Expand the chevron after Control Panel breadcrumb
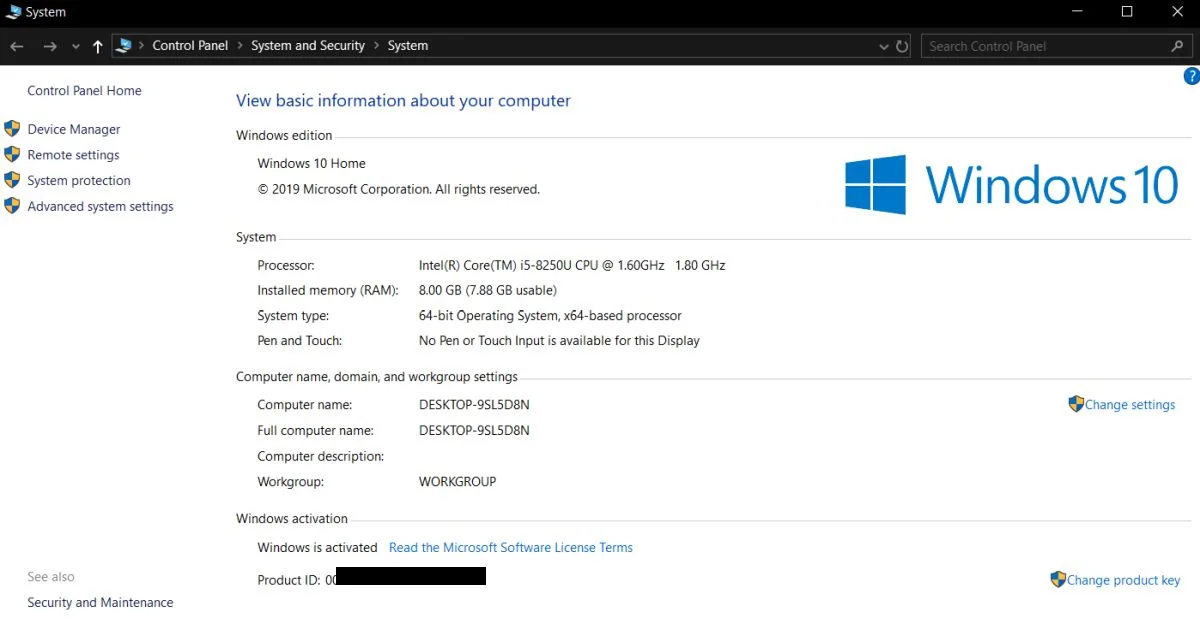 coord(239,46)
